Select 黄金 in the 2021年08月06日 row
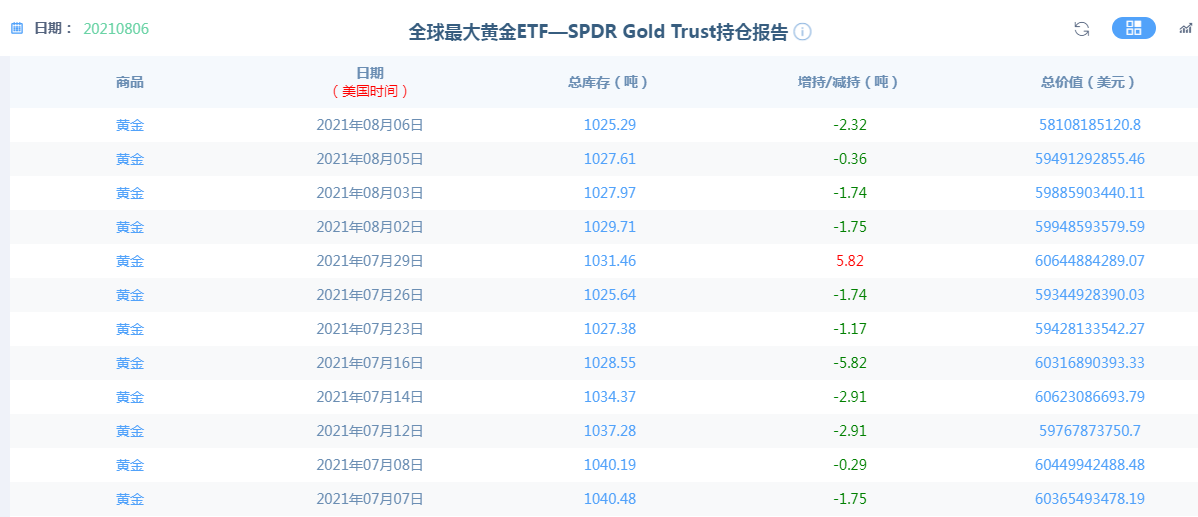Image resolution: width=1198 pixels, height=517 pixels. [130, 125]
